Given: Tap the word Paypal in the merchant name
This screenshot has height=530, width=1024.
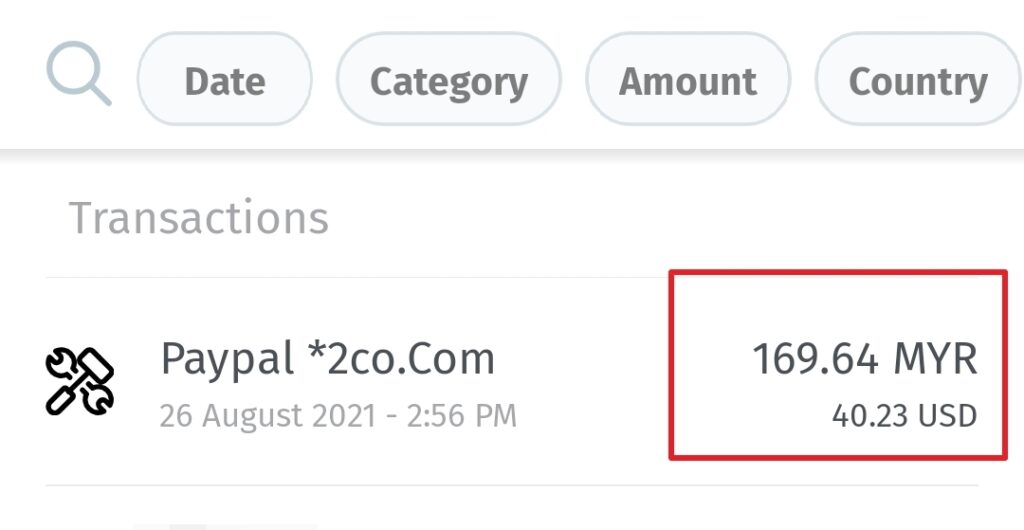Looking at the screenshot, I should click(x=227, y=360).
